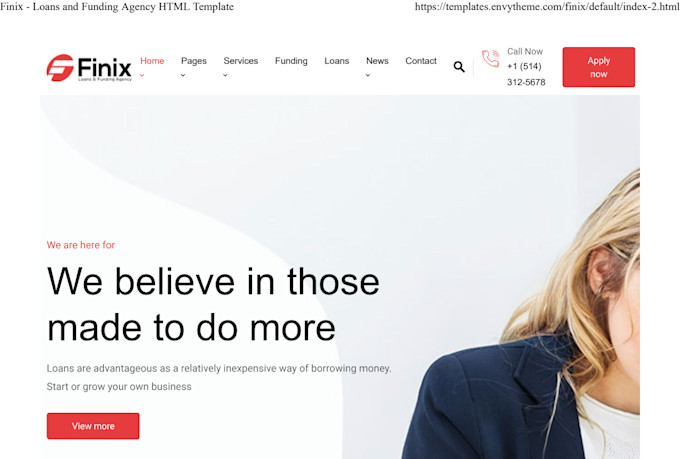Expand the Services dropdown arrow

point(225,75)
